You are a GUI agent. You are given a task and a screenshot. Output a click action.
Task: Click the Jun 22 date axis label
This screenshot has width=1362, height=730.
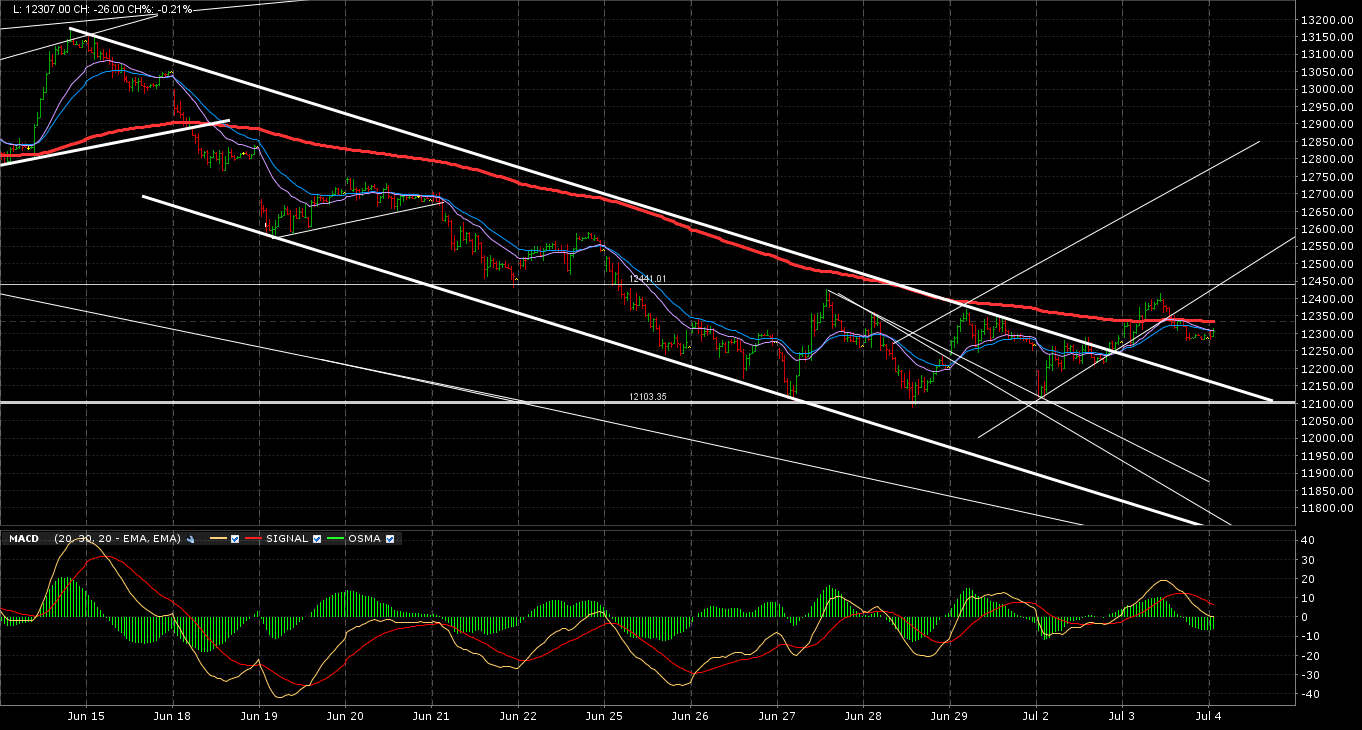[x=518, y=716]
